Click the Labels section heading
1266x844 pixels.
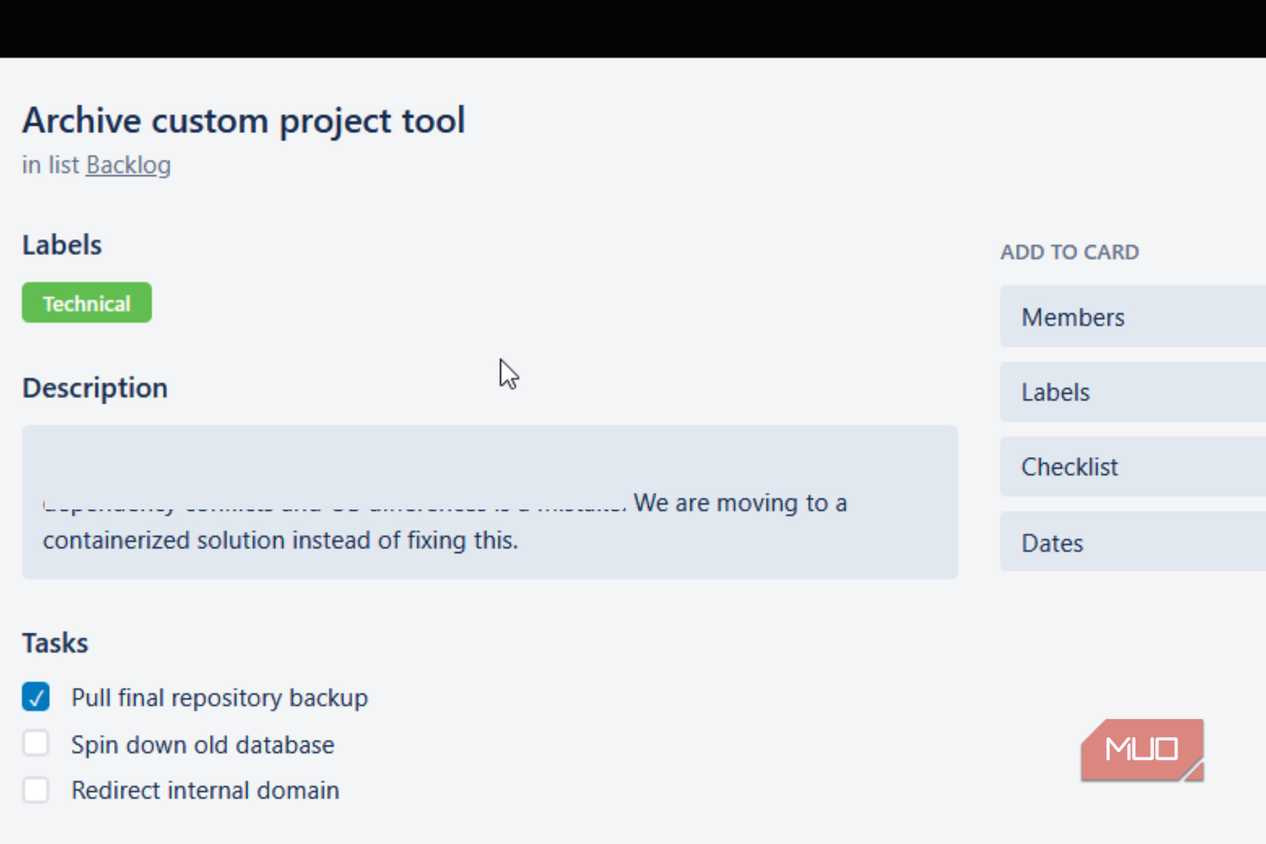pos(62,245)
